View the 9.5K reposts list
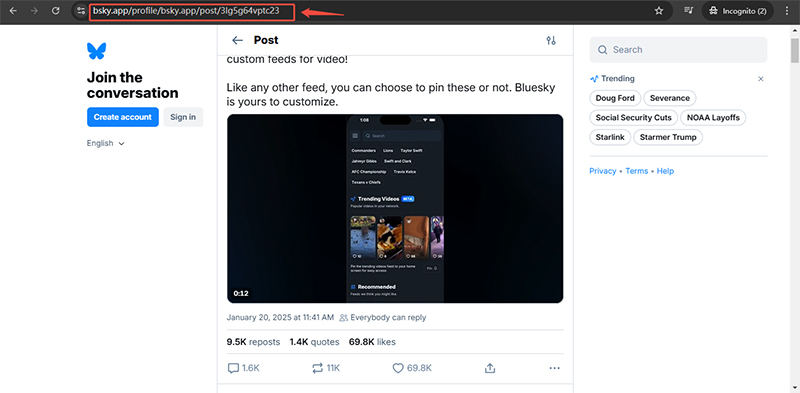Image resolution: width=800 pixels, height=393 pixels. (253, 342)
